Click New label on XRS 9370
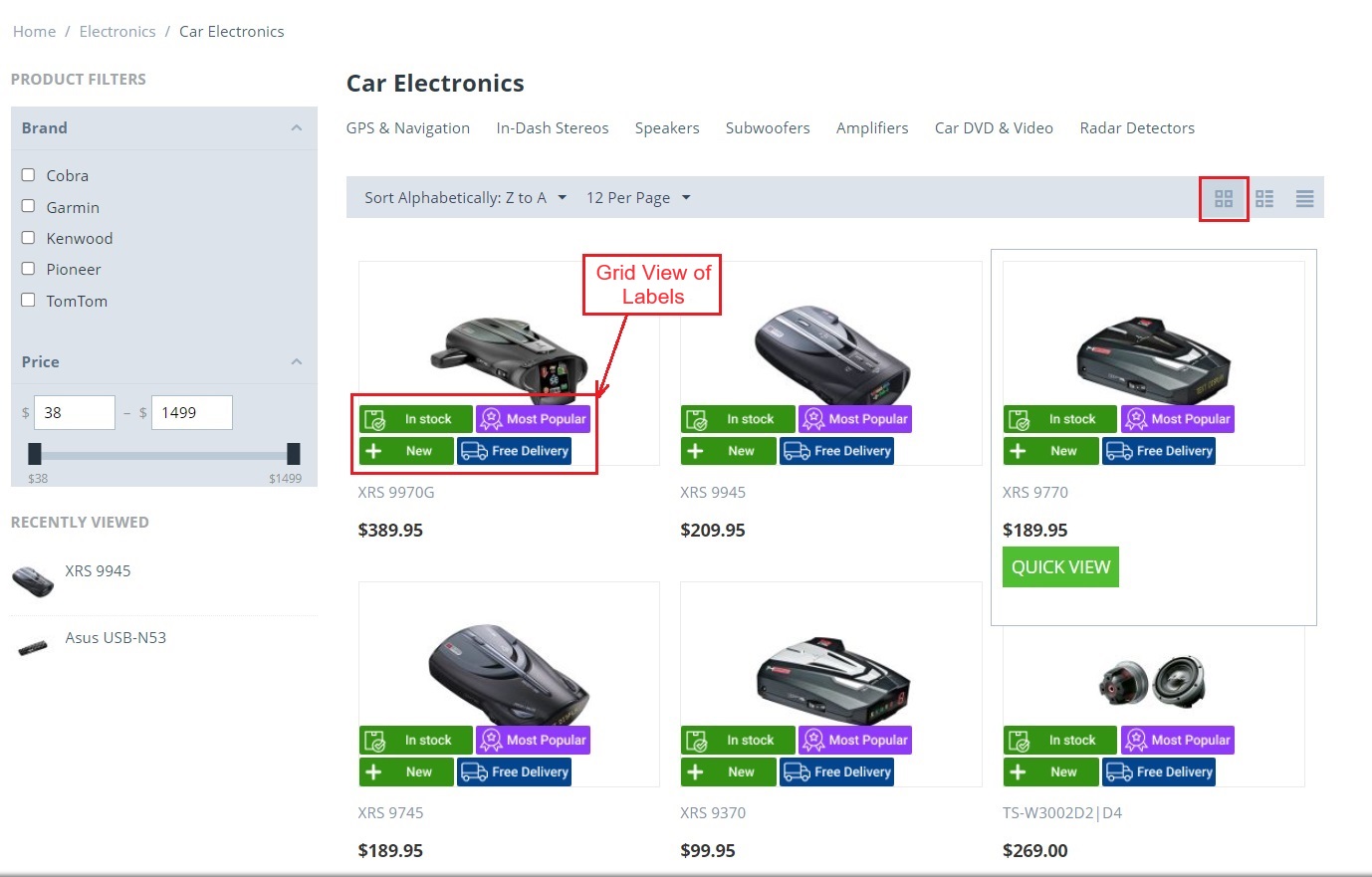Viewport: 1372px width, 877px height. click(729, 771)
